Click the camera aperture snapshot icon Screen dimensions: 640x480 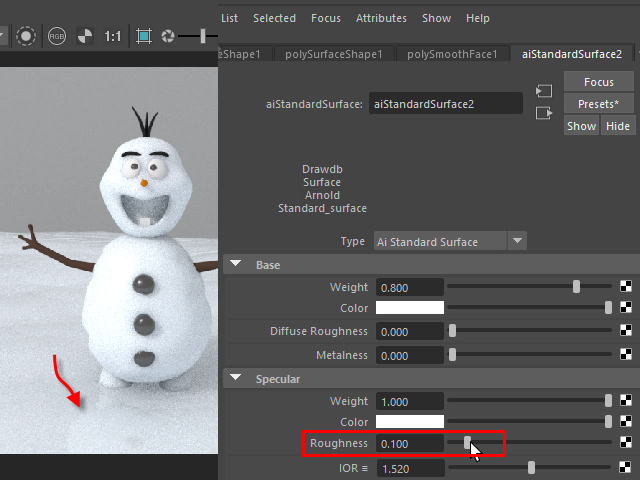pyautogui.click(x=168, y=36)
